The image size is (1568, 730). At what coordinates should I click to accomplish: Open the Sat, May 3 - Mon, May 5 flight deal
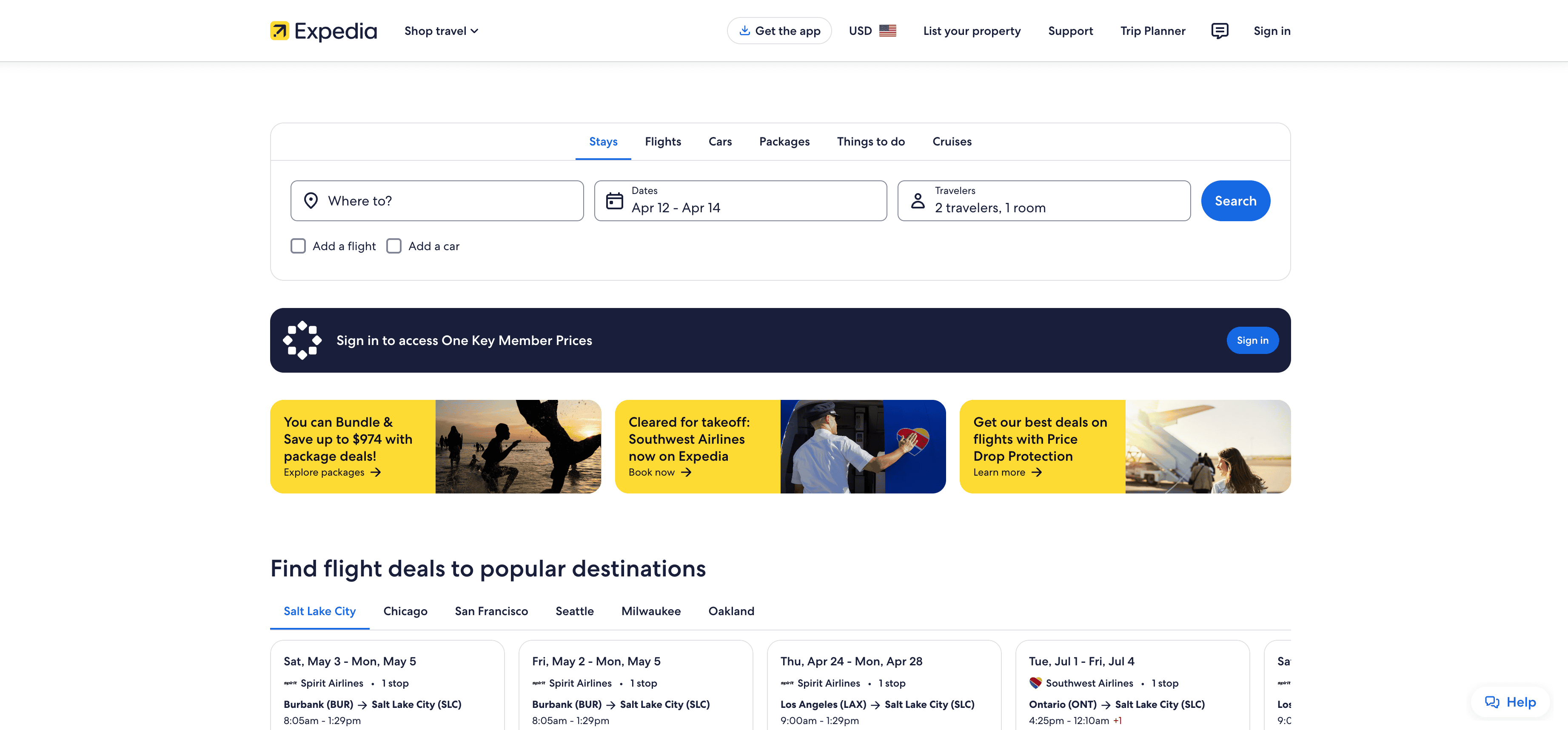(387, 685)
